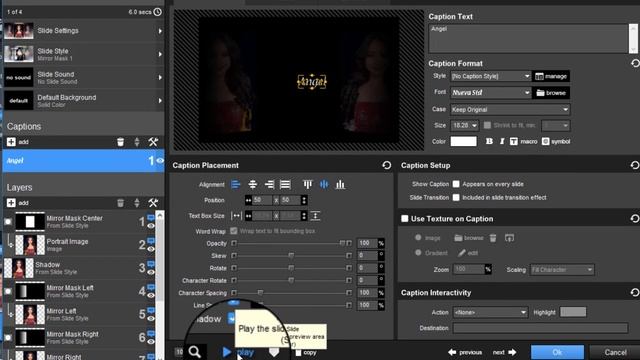
Task: Expand Default Background options
Action: click(x=160, y=101)
